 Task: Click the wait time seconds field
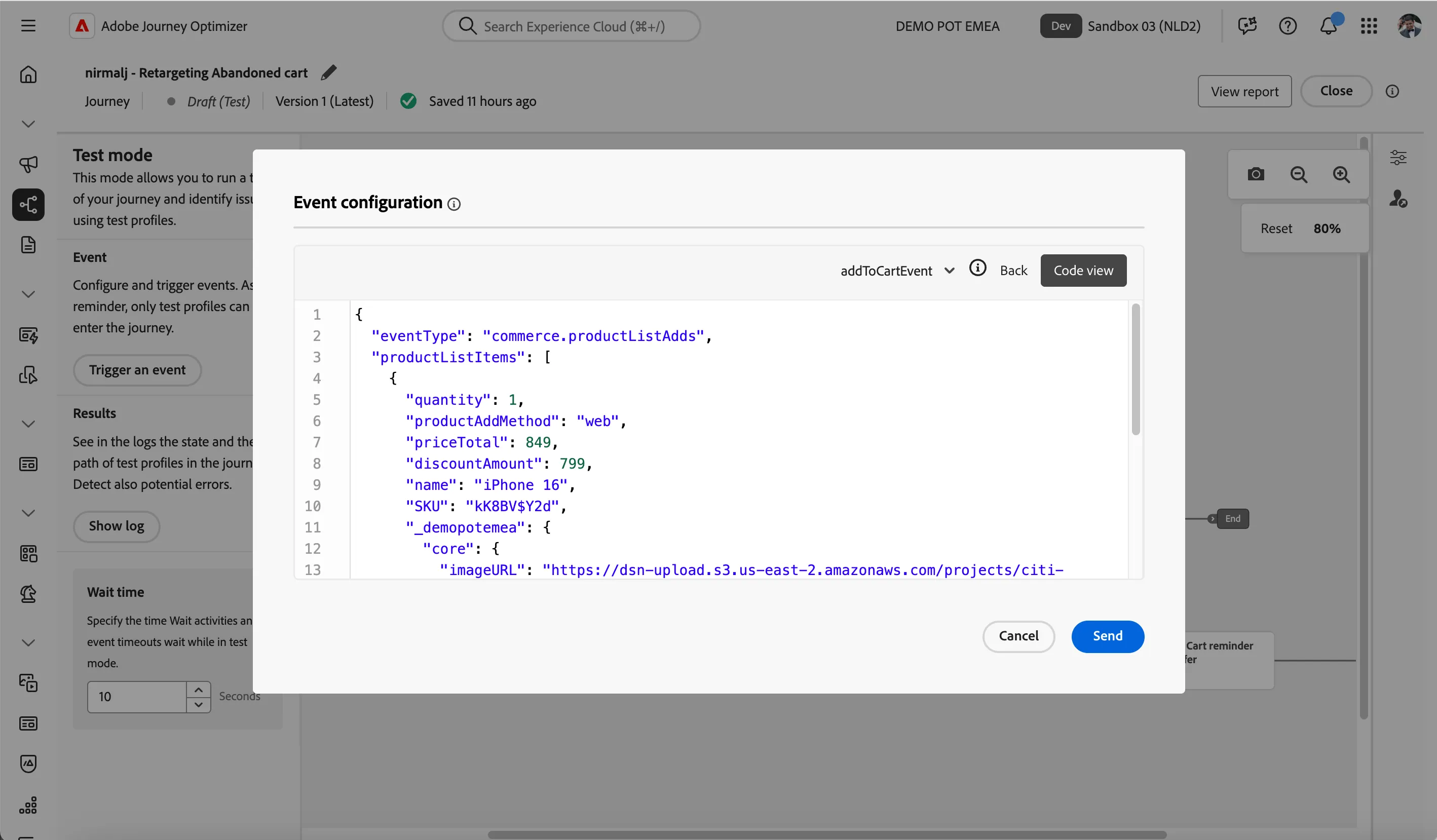pyautogui.click(x=137, y=696)
